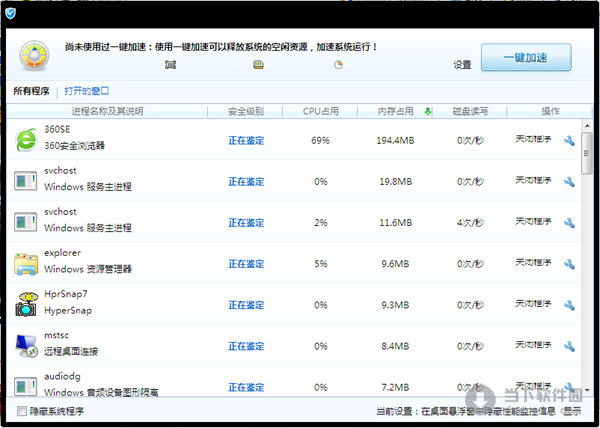Click 关闭程序 for svchost using 19.8MB

[x=533, y=180]
